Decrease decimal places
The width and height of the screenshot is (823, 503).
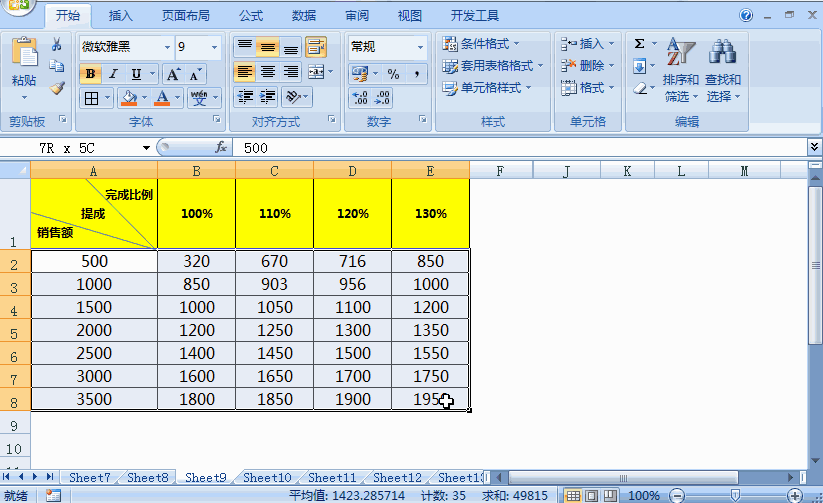pos(382,98)
